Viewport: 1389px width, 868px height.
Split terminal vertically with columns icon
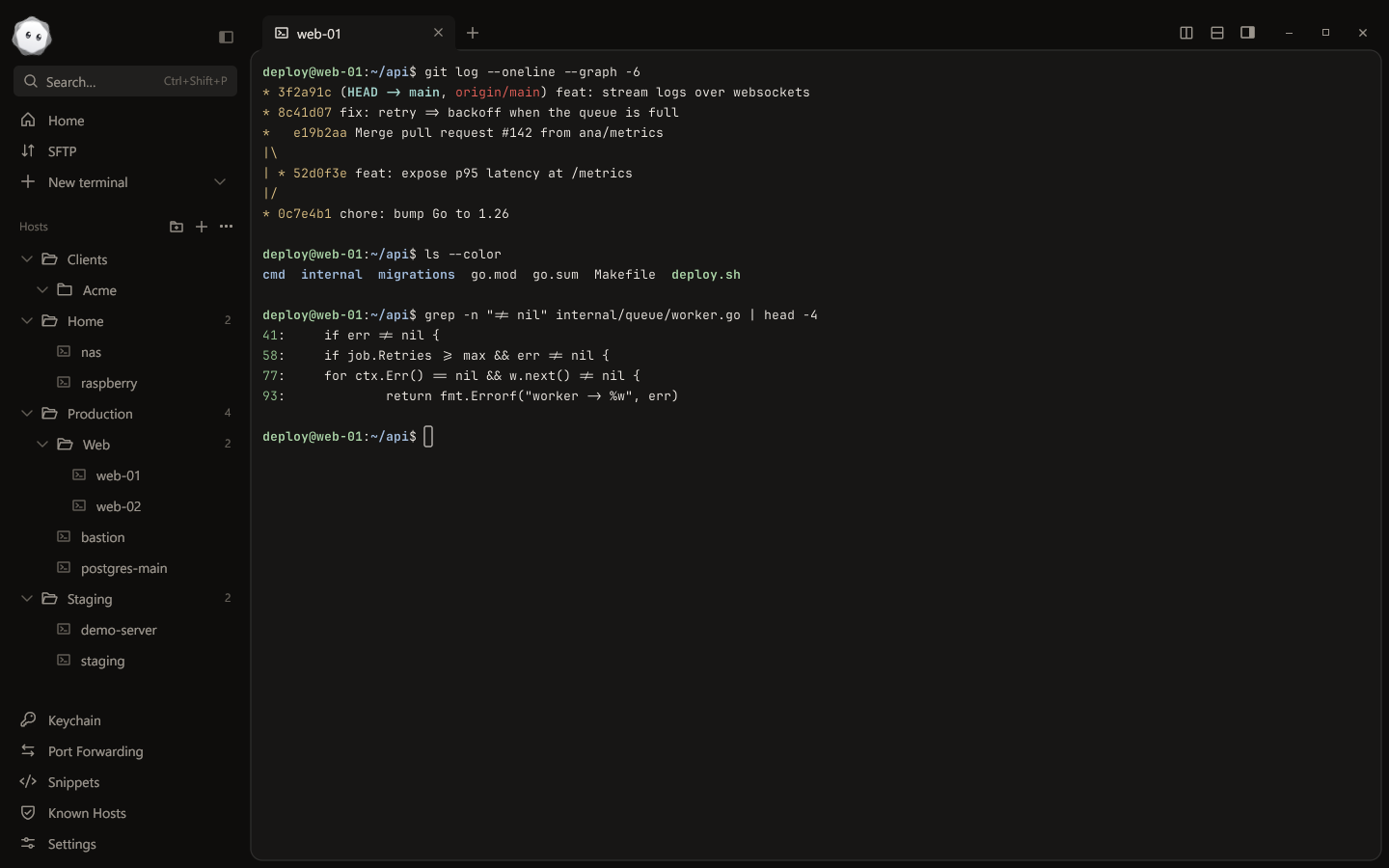coord(1186,33)
